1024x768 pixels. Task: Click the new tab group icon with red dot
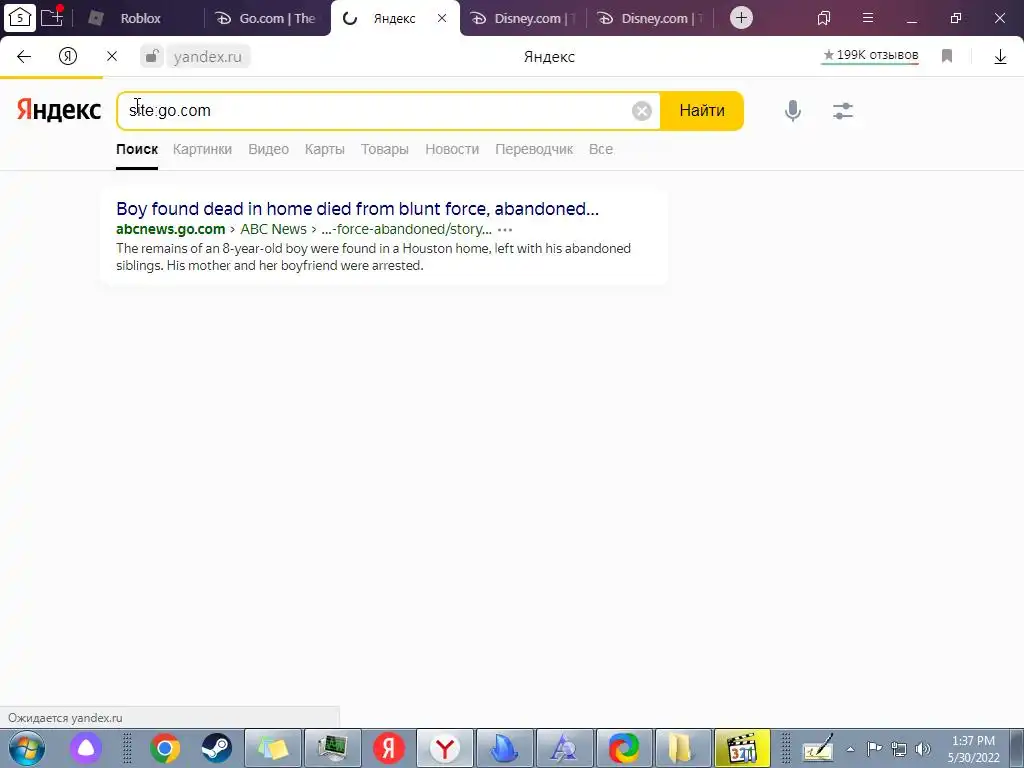point(52,16)
